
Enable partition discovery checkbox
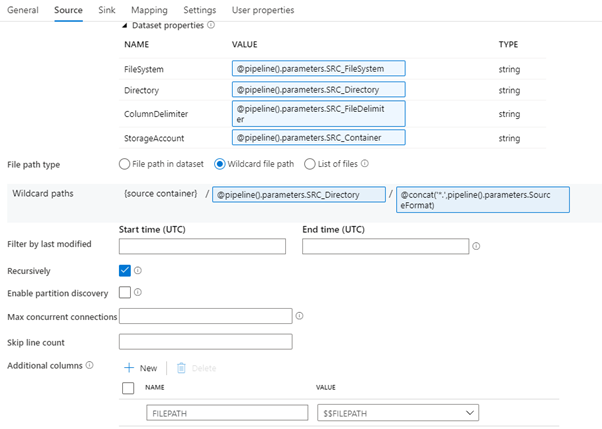[x=125, y=292]
